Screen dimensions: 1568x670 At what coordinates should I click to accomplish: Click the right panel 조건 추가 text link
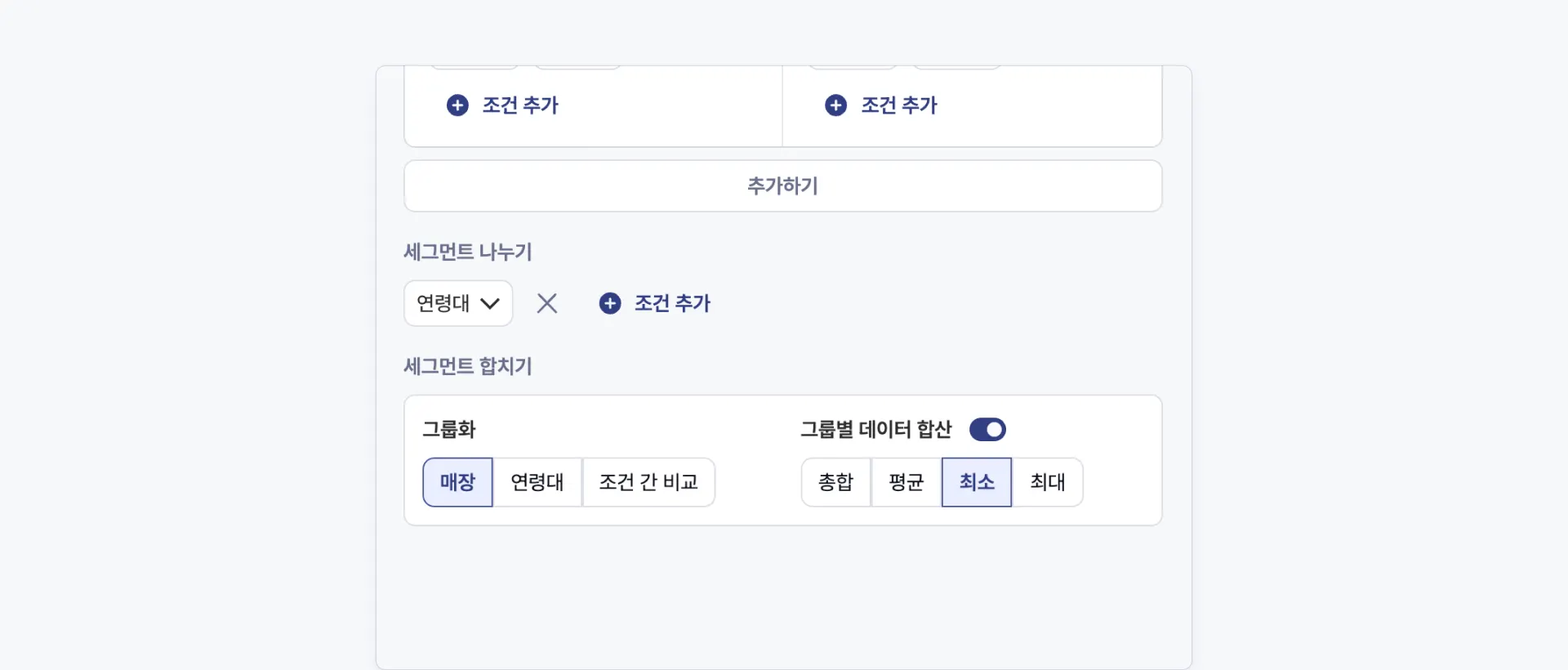(x=899, y=105)
